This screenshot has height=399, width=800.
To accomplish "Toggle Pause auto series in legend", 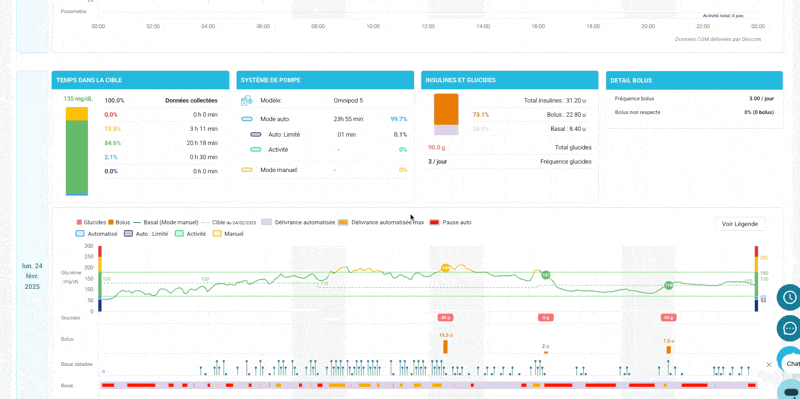I will (x=451, y=222).
